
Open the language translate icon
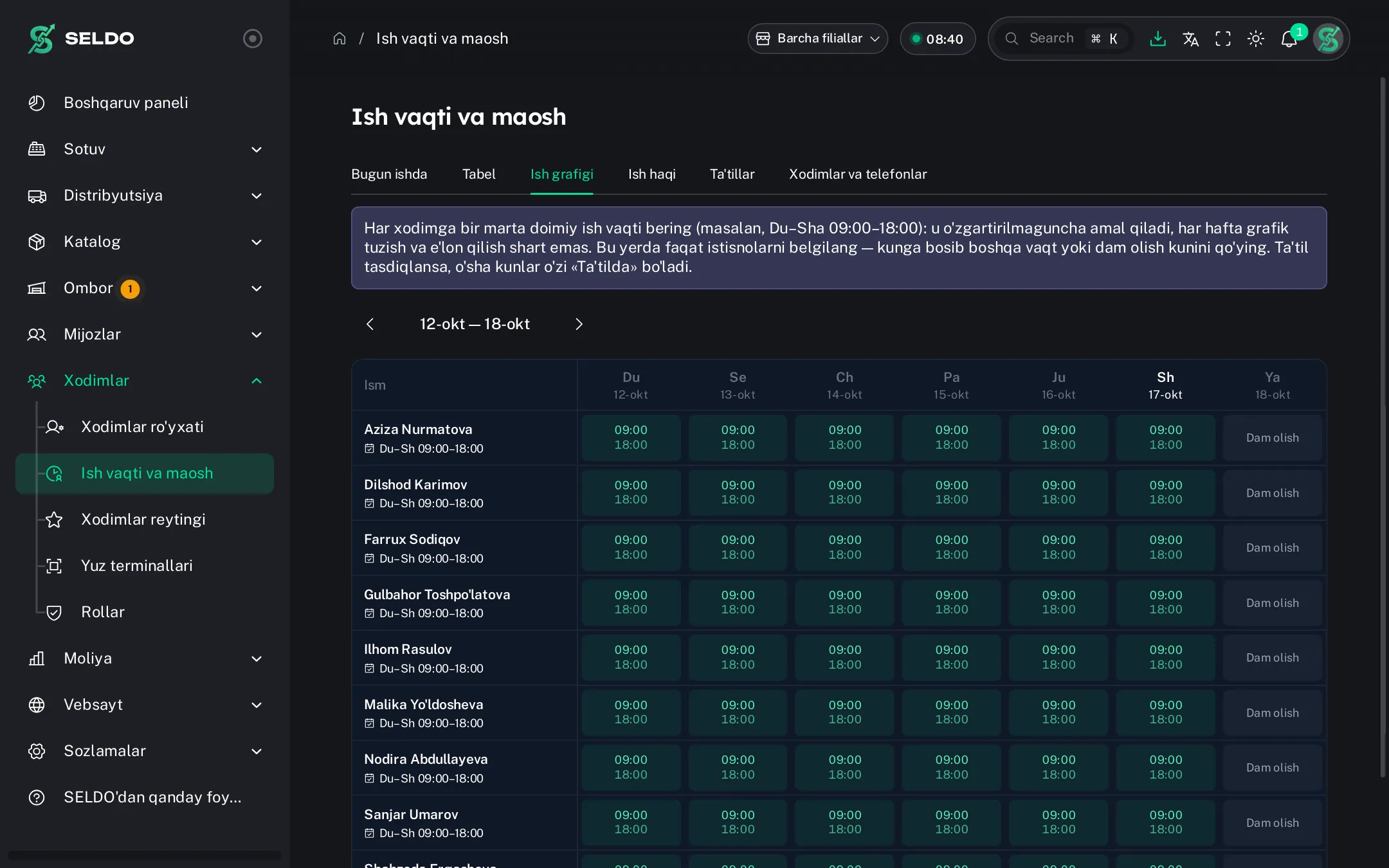[1190, 39]
